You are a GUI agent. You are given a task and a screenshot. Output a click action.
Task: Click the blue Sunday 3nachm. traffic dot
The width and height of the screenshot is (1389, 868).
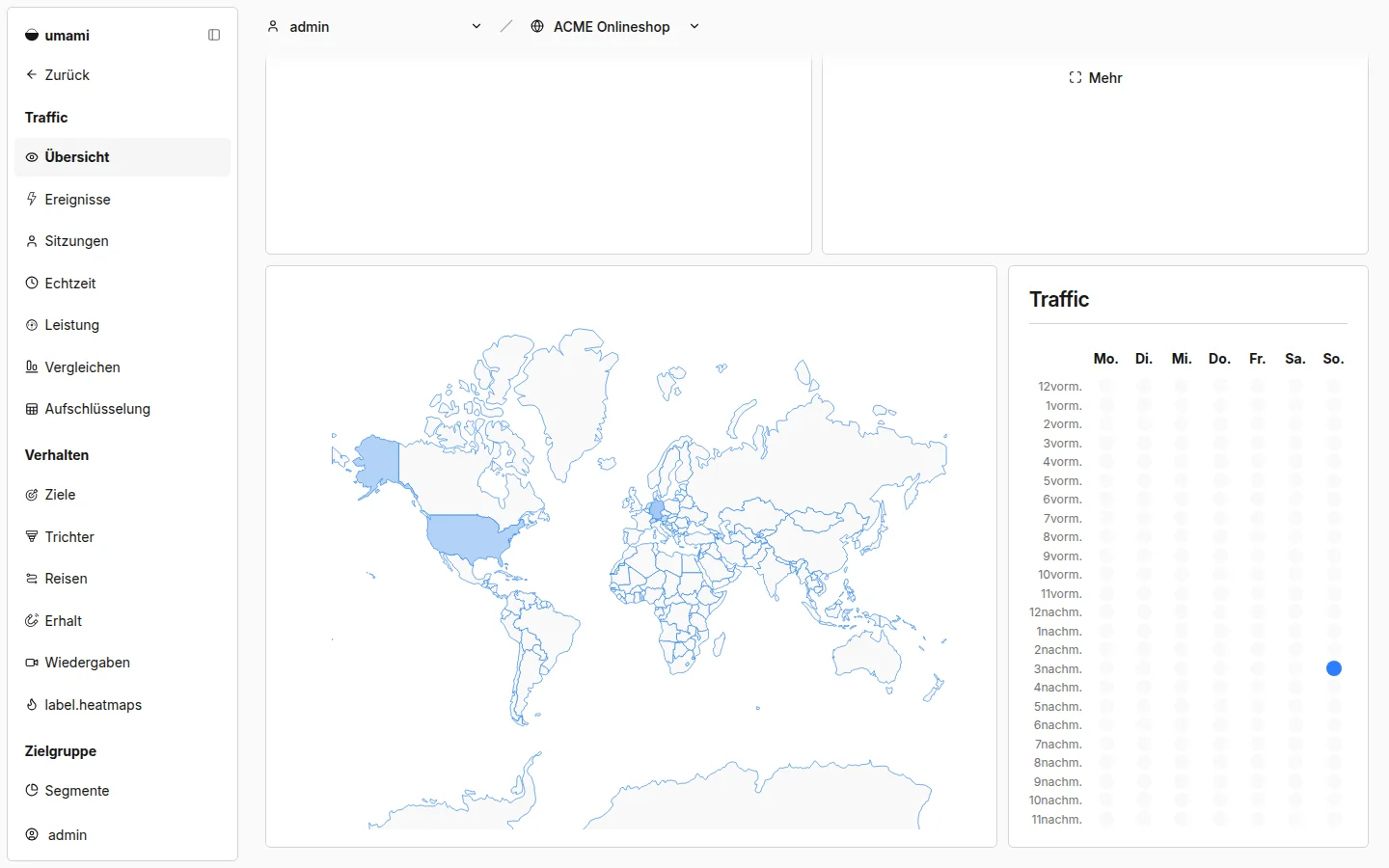pyautogui.click(x=1334, y=668)
